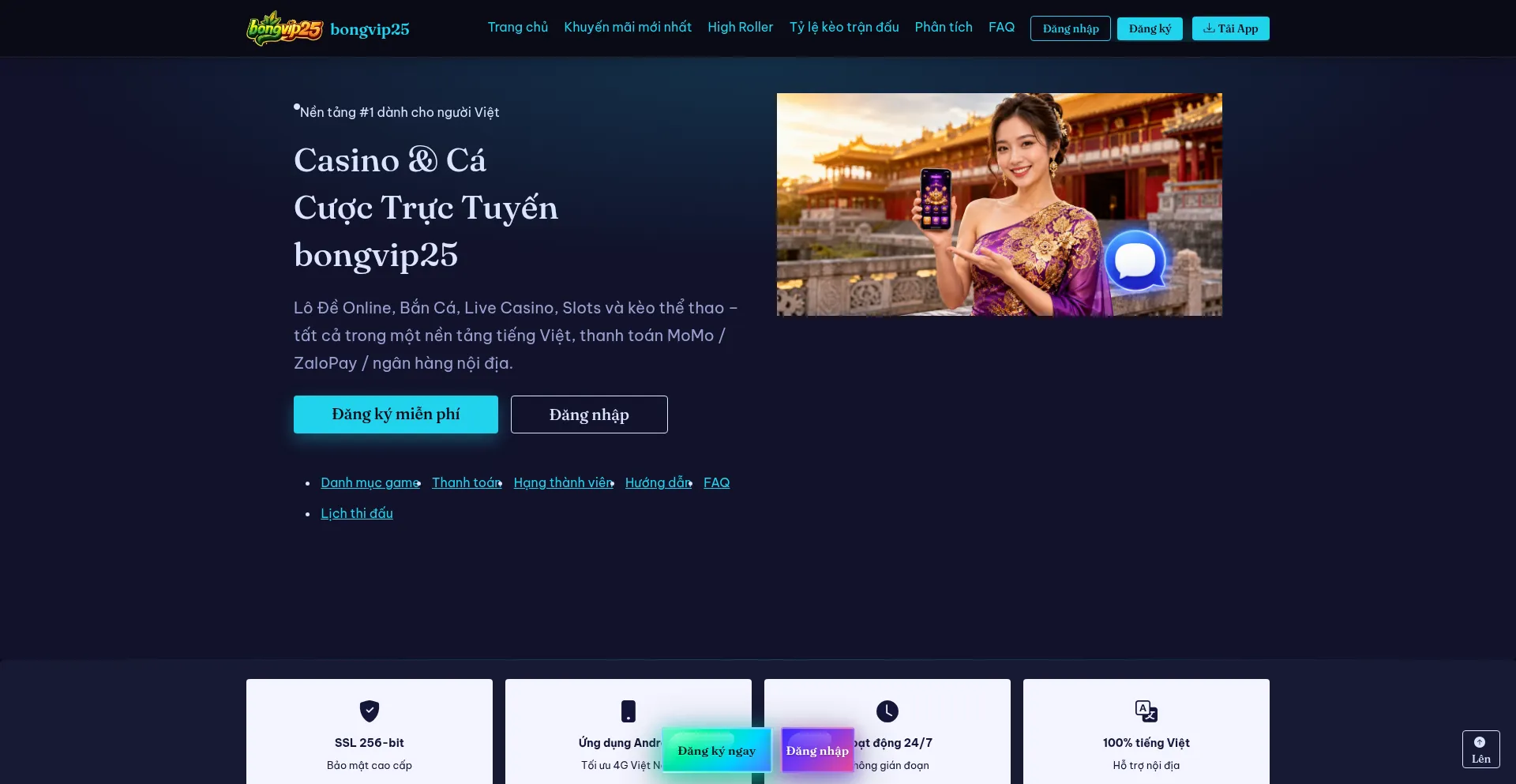Image resolution: width=1516 pixels, height=784 pixels.
Task: Click 100% tiếng Việt card title
Action: point(1146,743)
